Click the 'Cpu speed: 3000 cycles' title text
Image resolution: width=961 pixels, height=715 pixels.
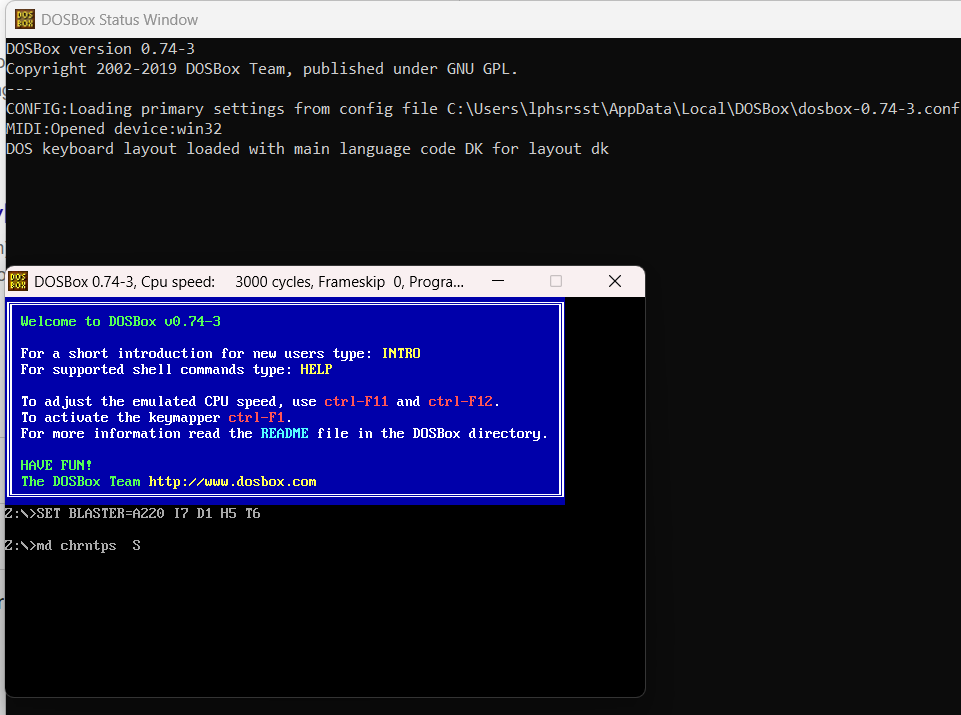pyautogui.click(x=227, y=282)
